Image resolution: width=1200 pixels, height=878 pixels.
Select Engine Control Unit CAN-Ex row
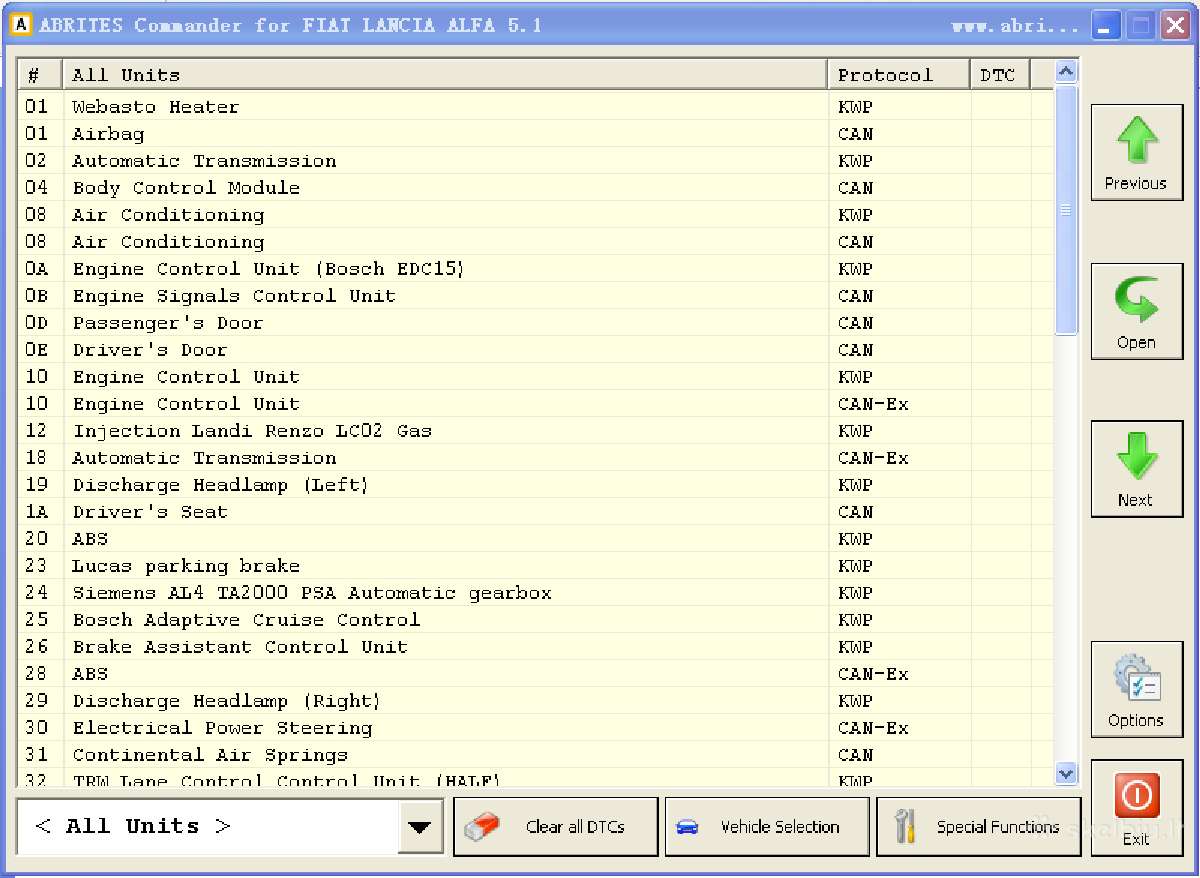click(536, 404)
